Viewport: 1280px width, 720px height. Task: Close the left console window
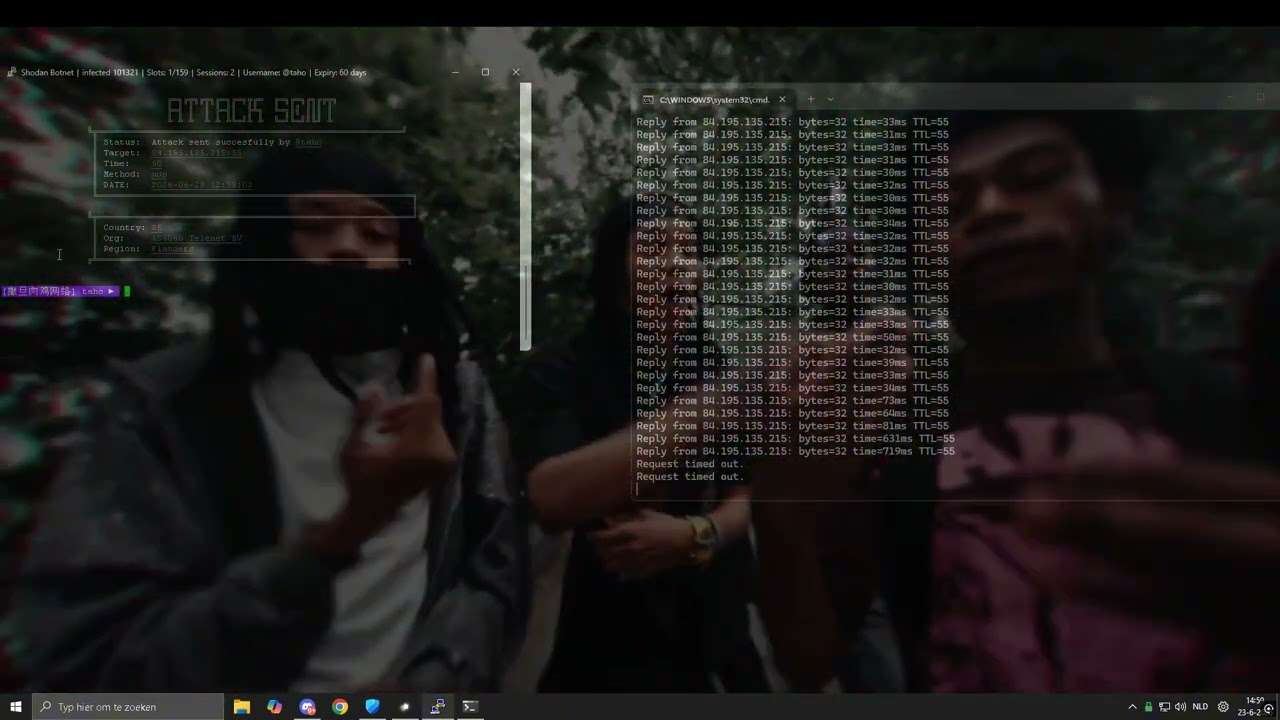[x=516, y=72]
